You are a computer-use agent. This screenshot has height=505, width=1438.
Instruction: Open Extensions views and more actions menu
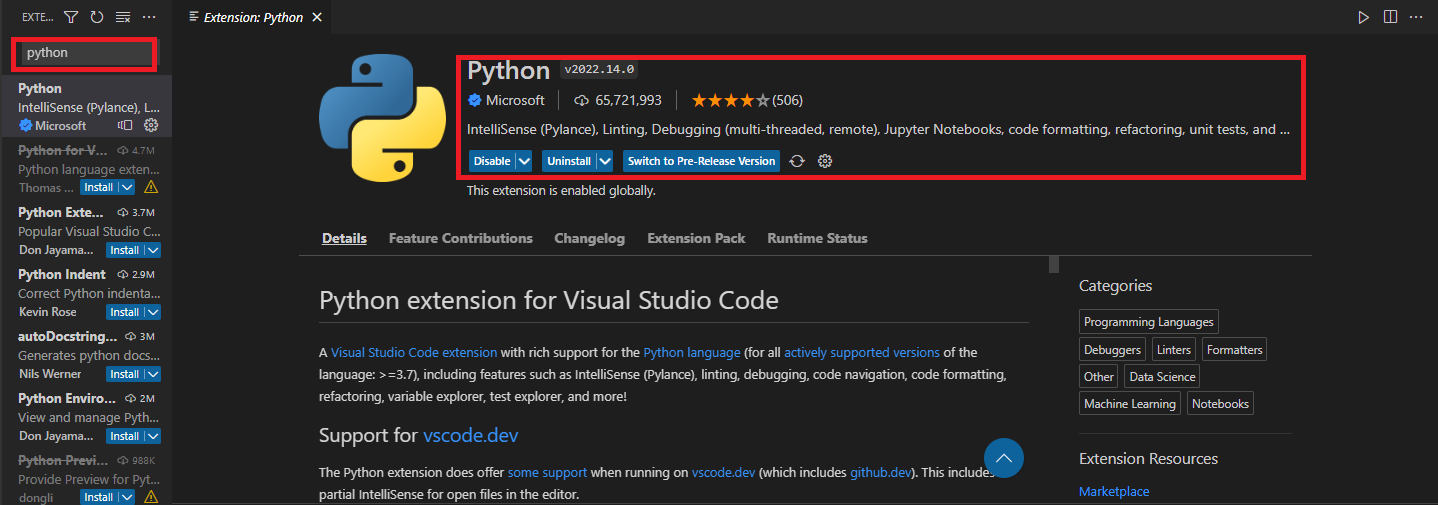pos(149,17)
